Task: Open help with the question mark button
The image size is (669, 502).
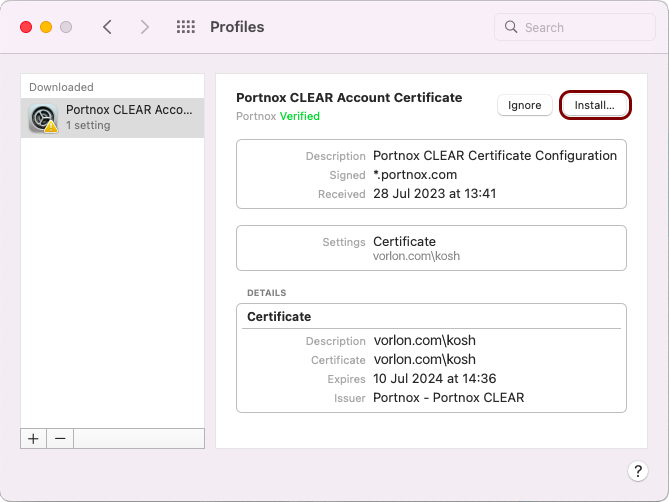Action: pos(637,471)
